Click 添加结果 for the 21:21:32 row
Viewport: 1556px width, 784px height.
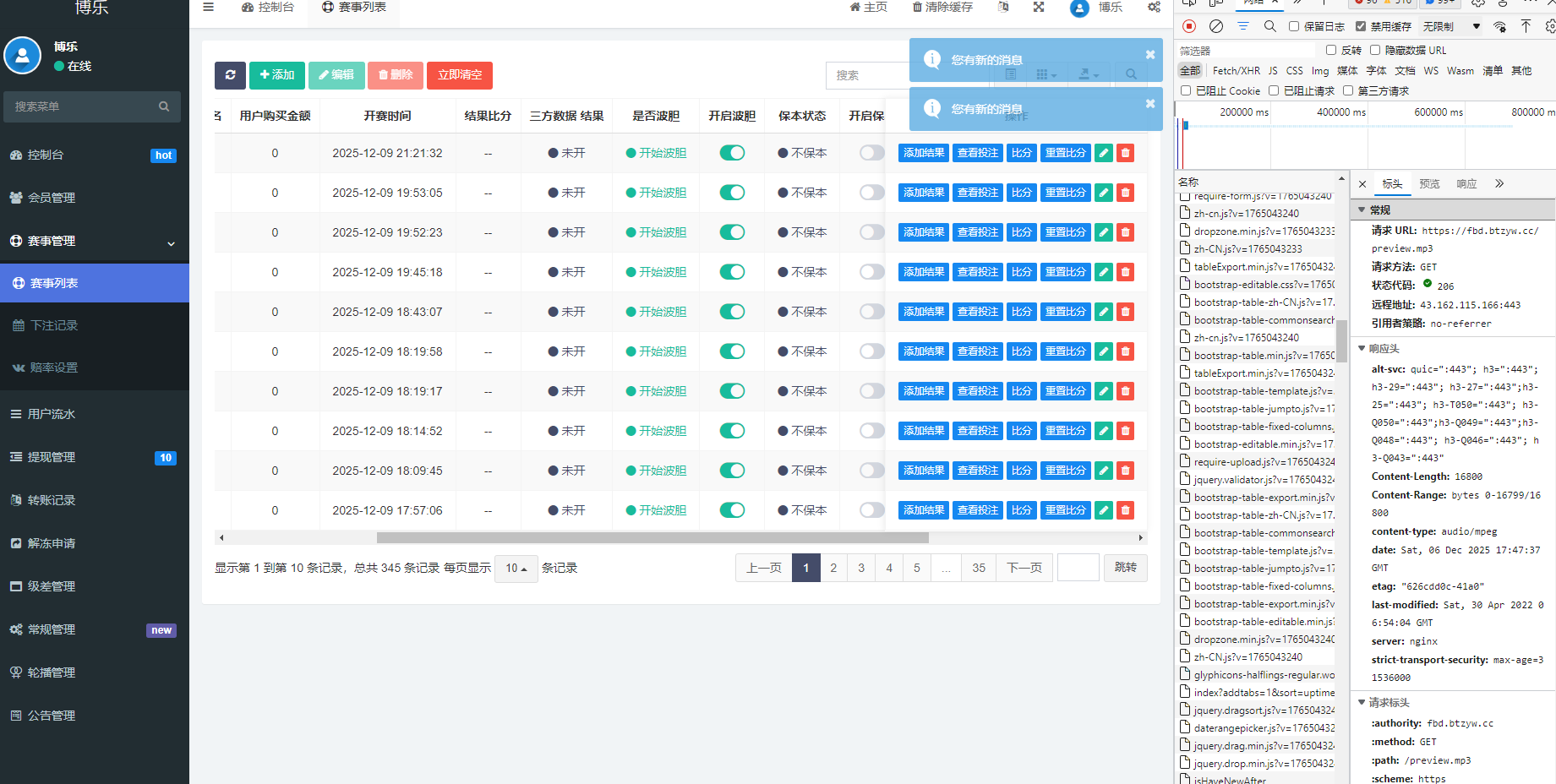point(924,153)
